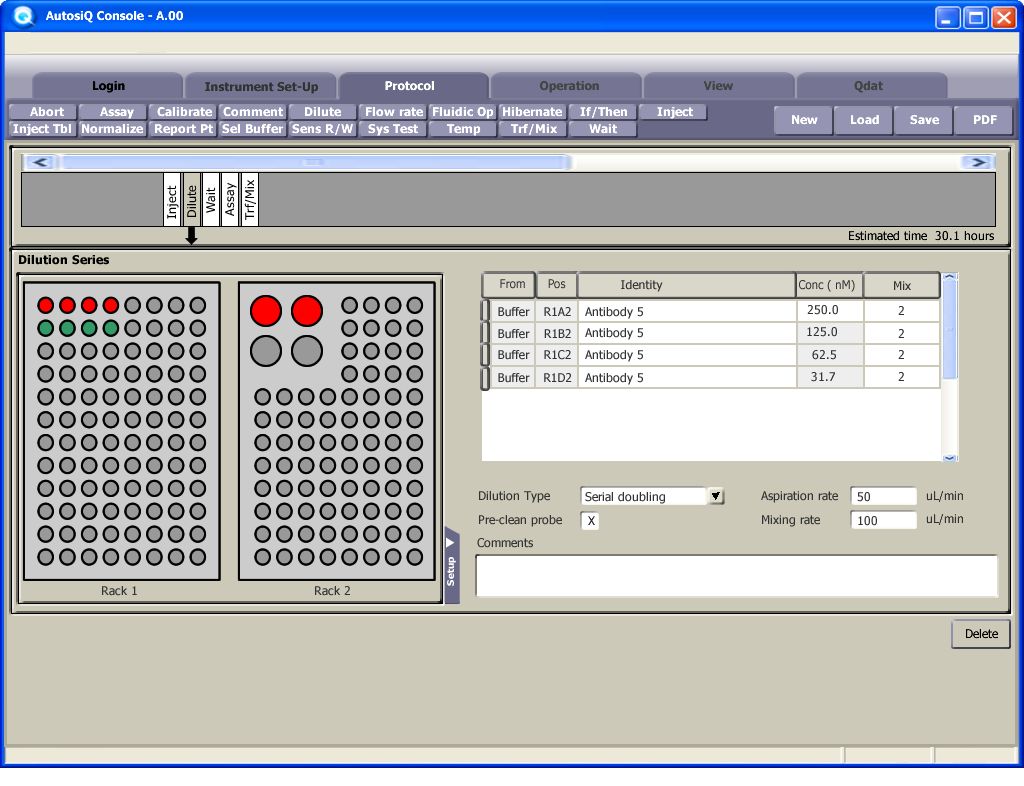This screenshot has width=1024, height=786.
Task: Click the Inject Tbl button
Action: pyautogui.click(x=42, y=129)
